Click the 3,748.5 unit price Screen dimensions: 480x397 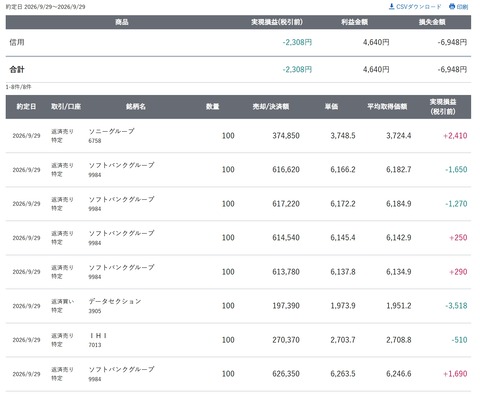tap(343, 136)
